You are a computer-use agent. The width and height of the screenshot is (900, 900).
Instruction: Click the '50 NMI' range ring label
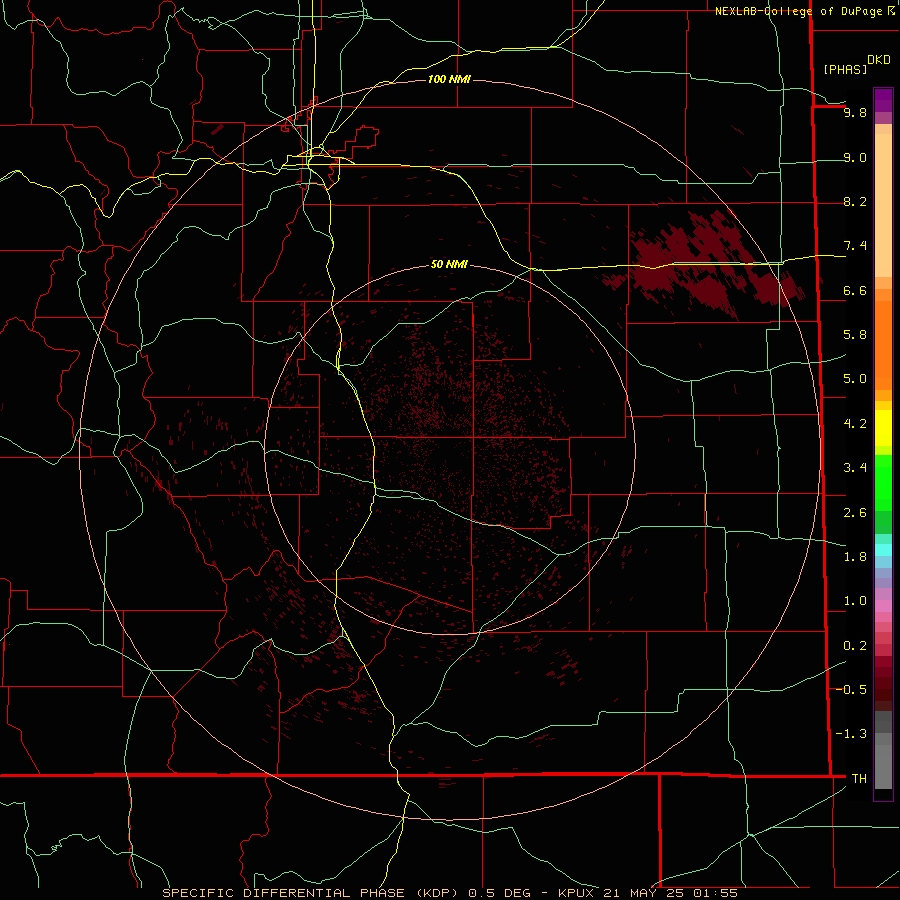449,265
